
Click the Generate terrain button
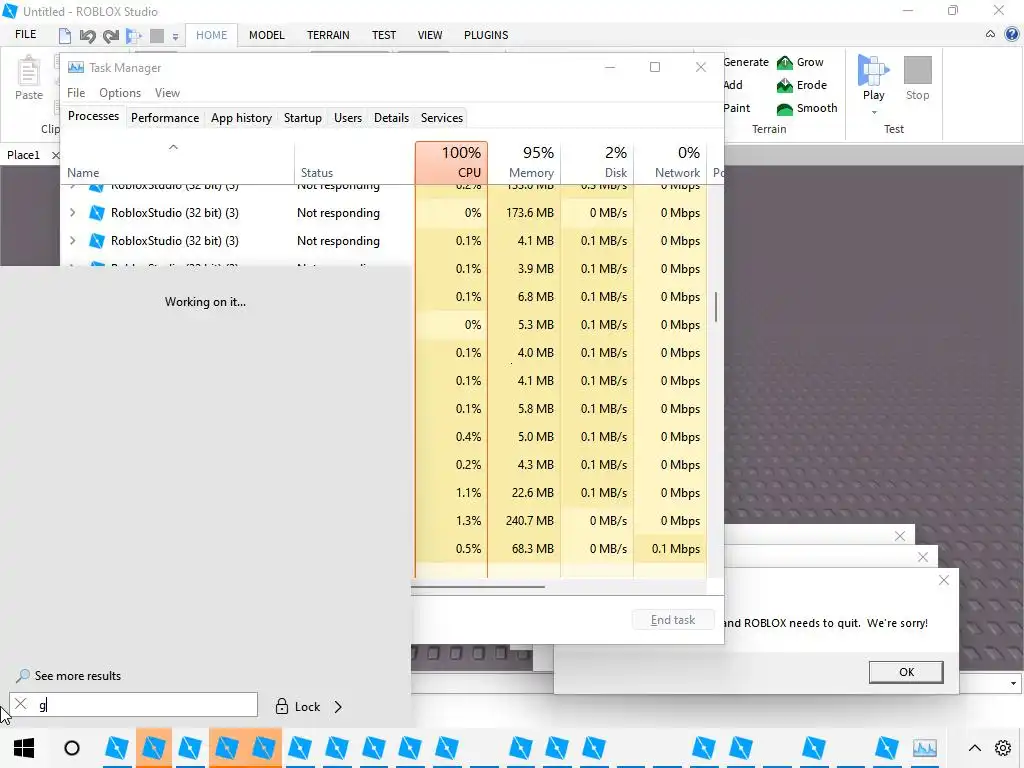[746, 63]
